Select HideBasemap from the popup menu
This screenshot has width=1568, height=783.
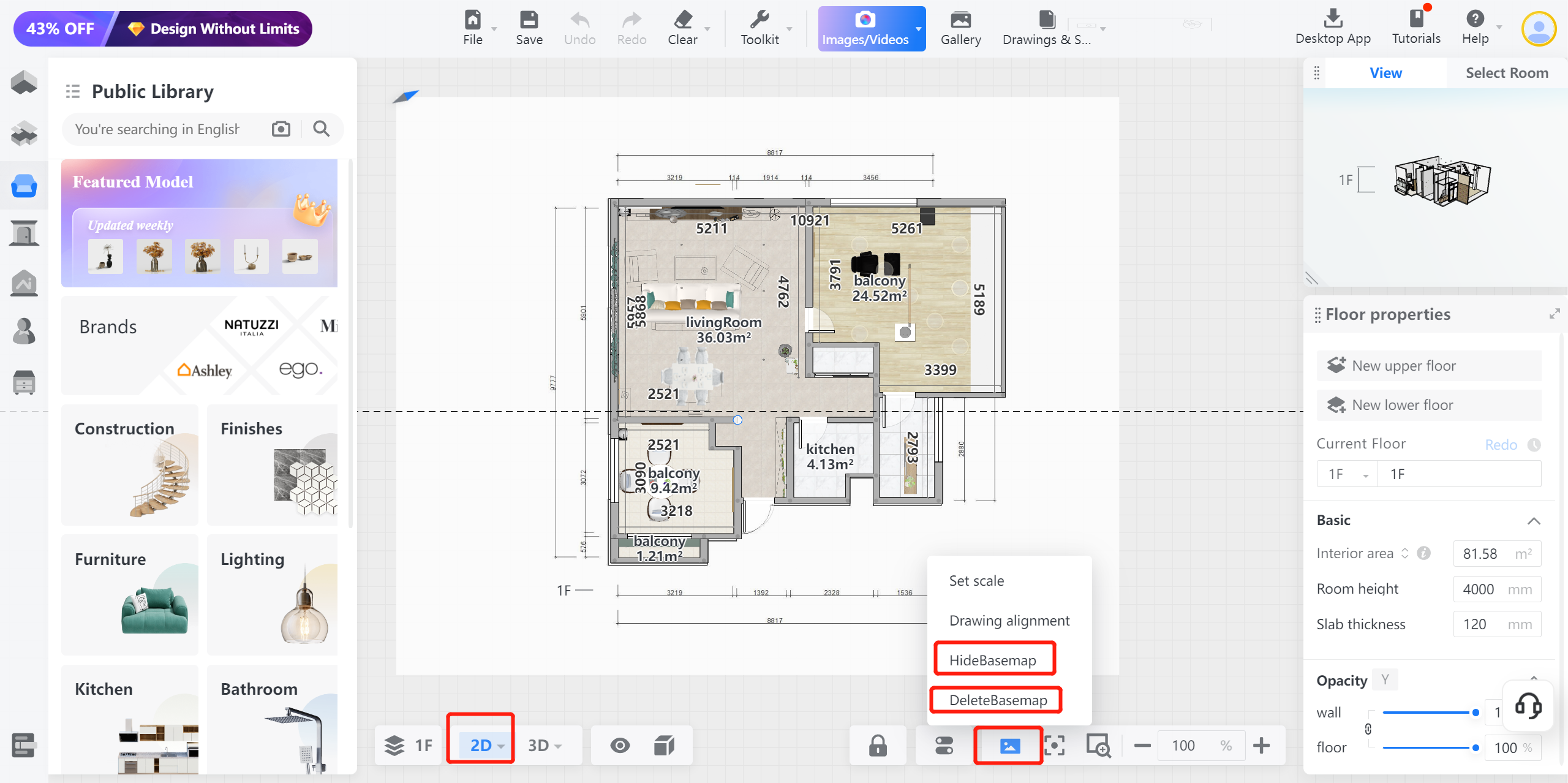(992, 660)
